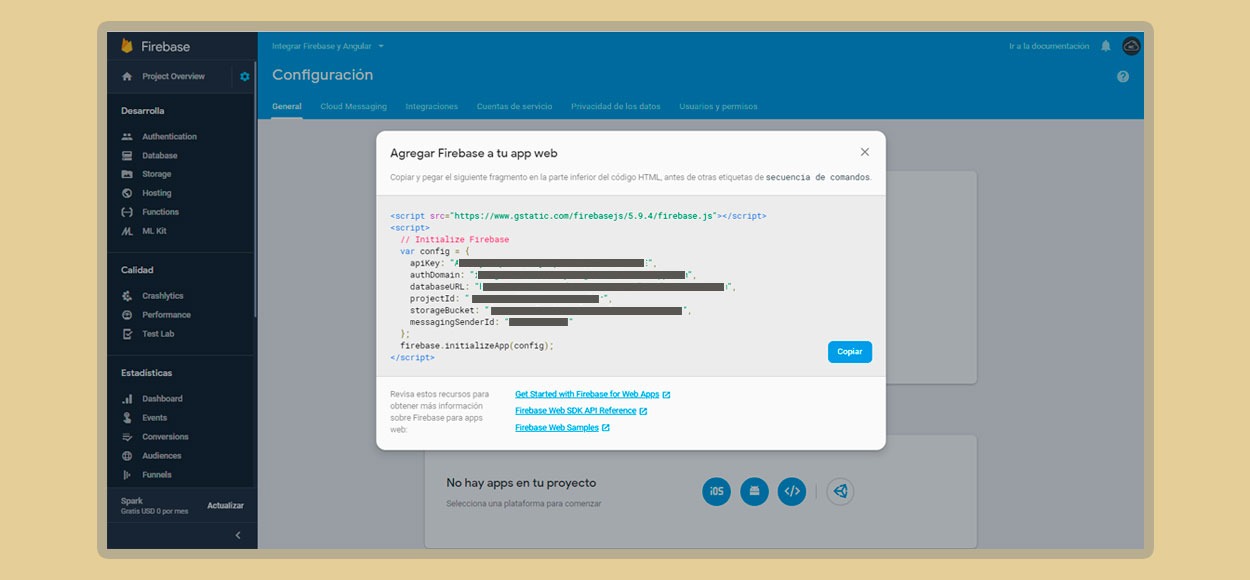Open the Usuarios y permisos tab
This screenshot has width=1250, height=580.
718,106
